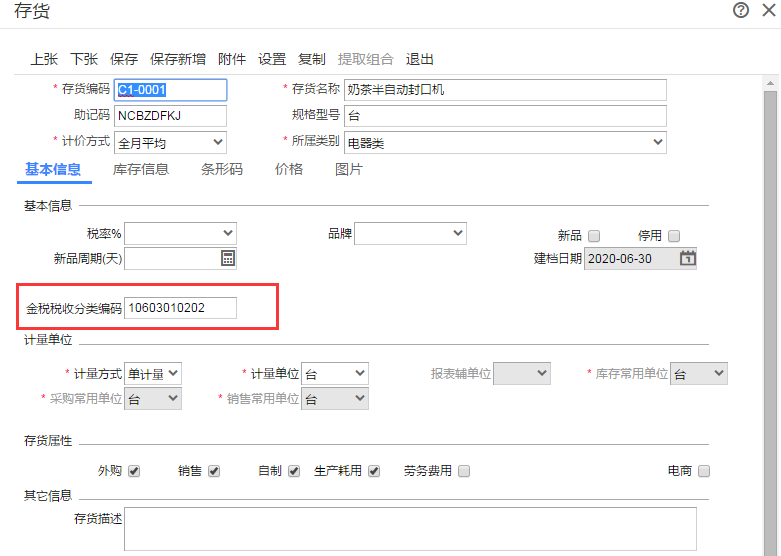
Task: Close the 存货 dialog window
Action: tap(769, 10)
